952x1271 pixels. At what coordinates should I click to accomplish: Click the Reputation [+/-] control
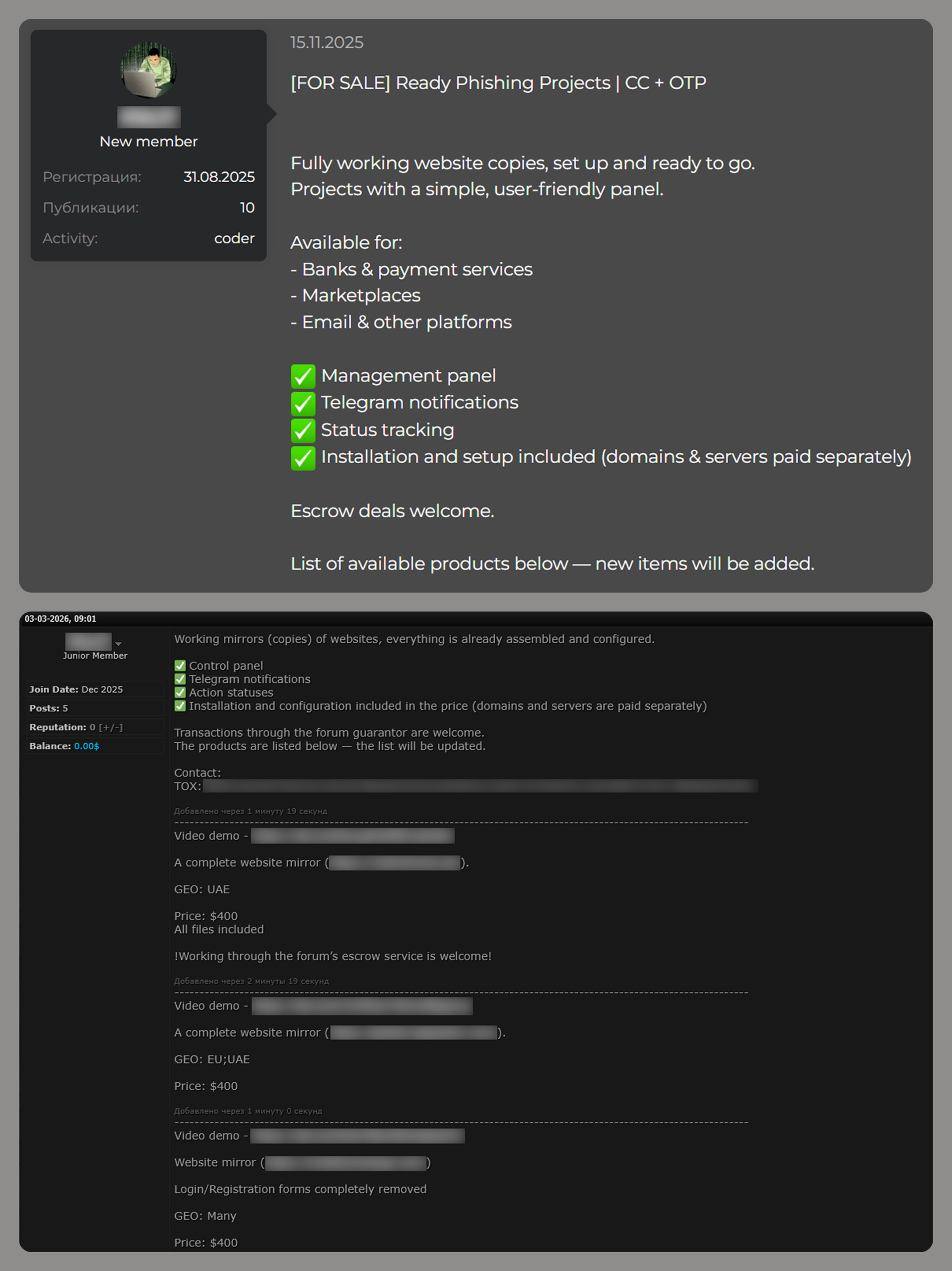[x=110, y=727]
